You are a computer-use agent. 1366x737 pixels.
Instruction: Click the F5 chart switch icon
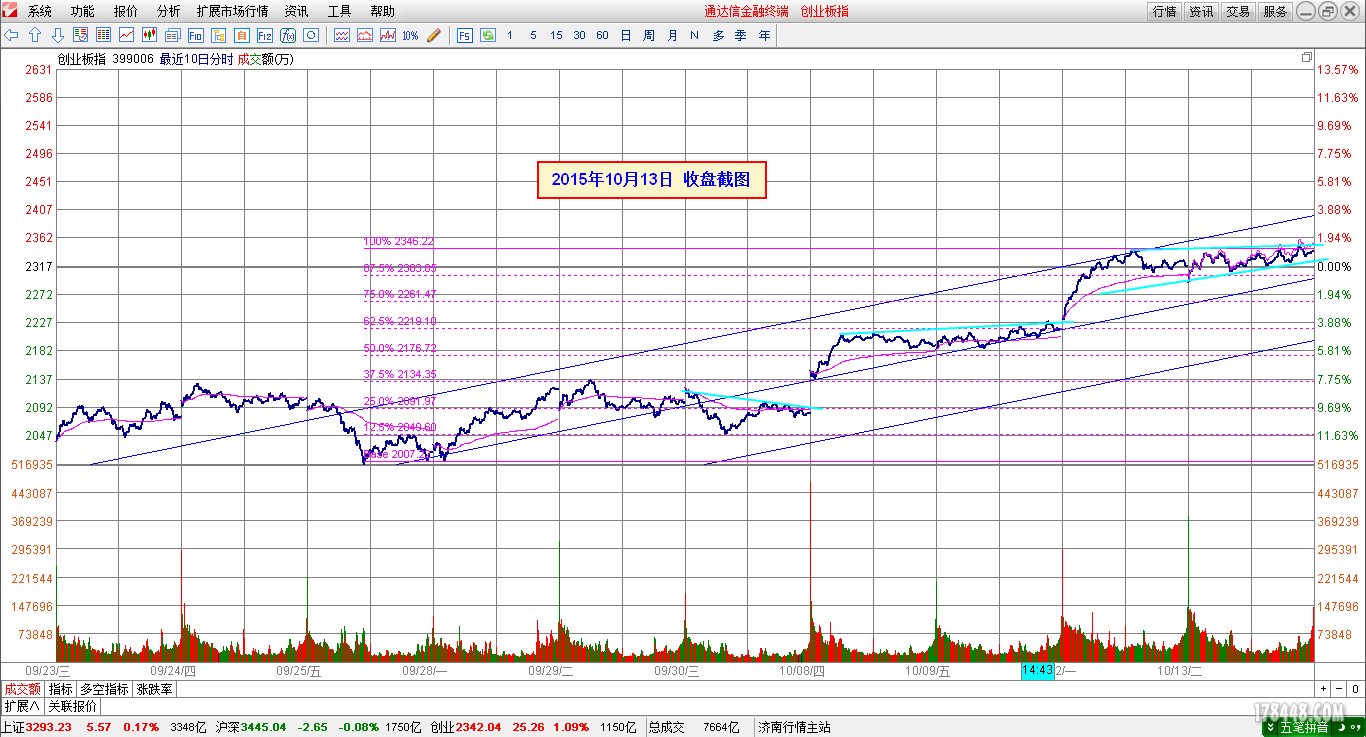465,35
